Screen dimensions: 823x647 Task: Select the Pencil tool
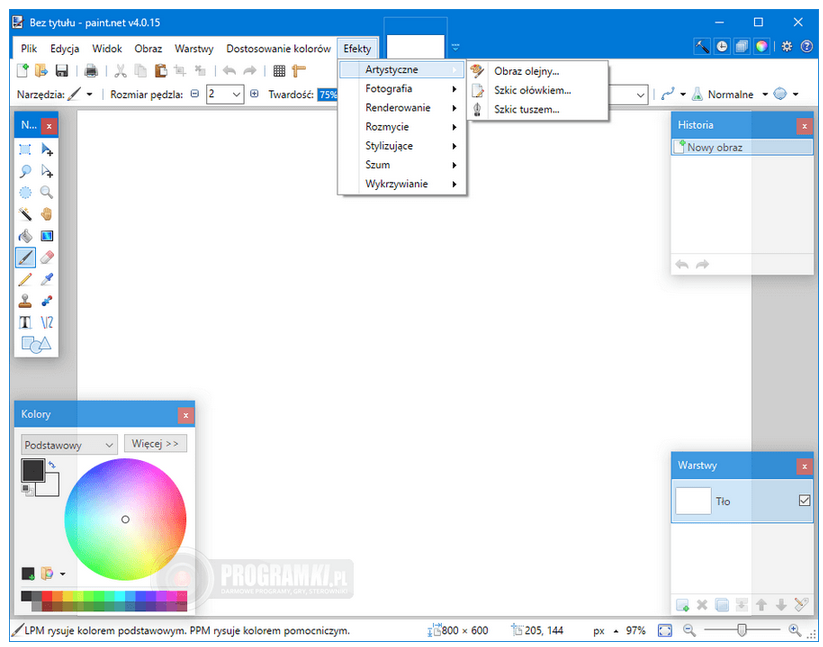click(25, 279)
